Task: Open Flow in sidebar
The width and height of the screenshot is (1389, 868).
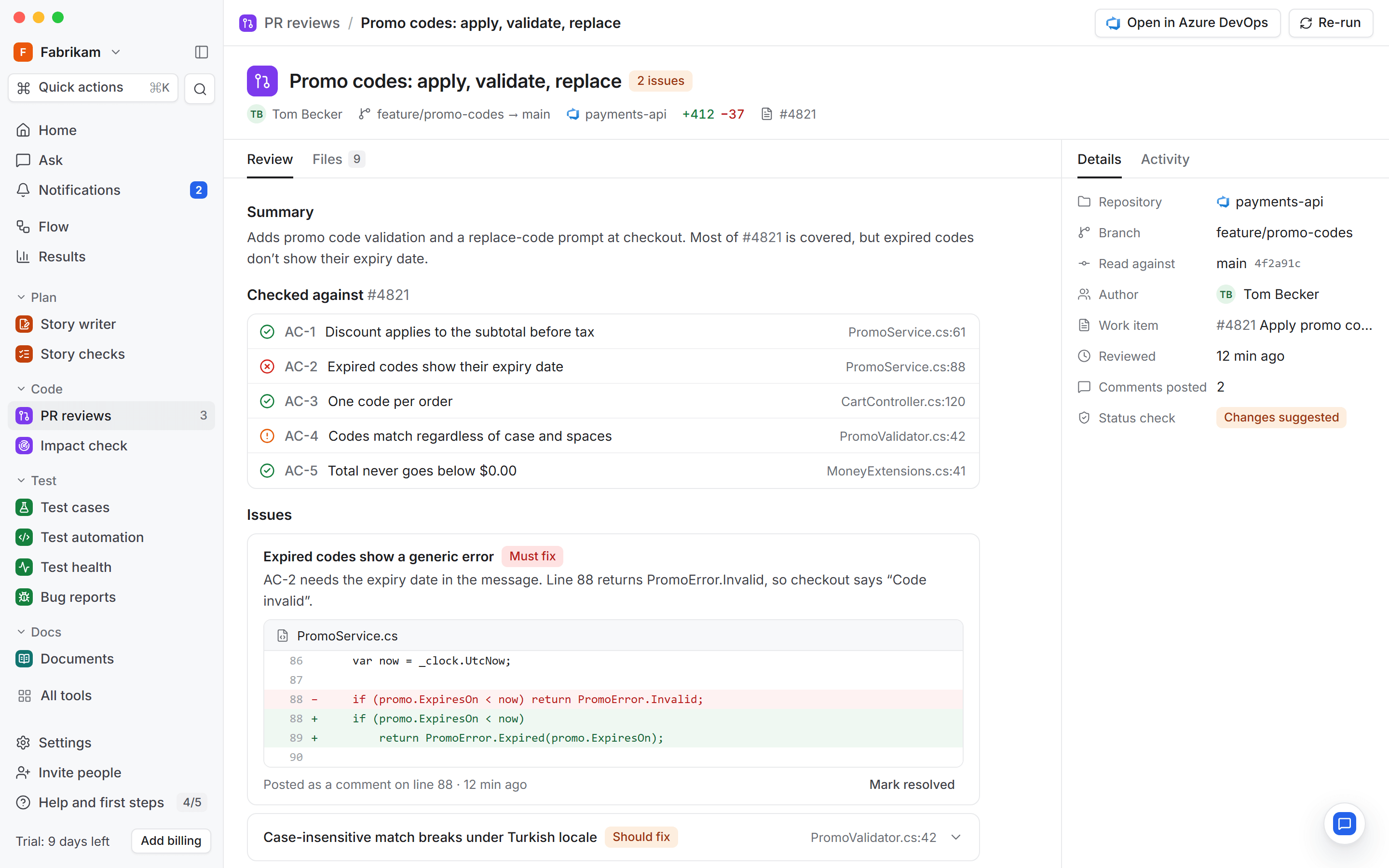Action: 111,227
